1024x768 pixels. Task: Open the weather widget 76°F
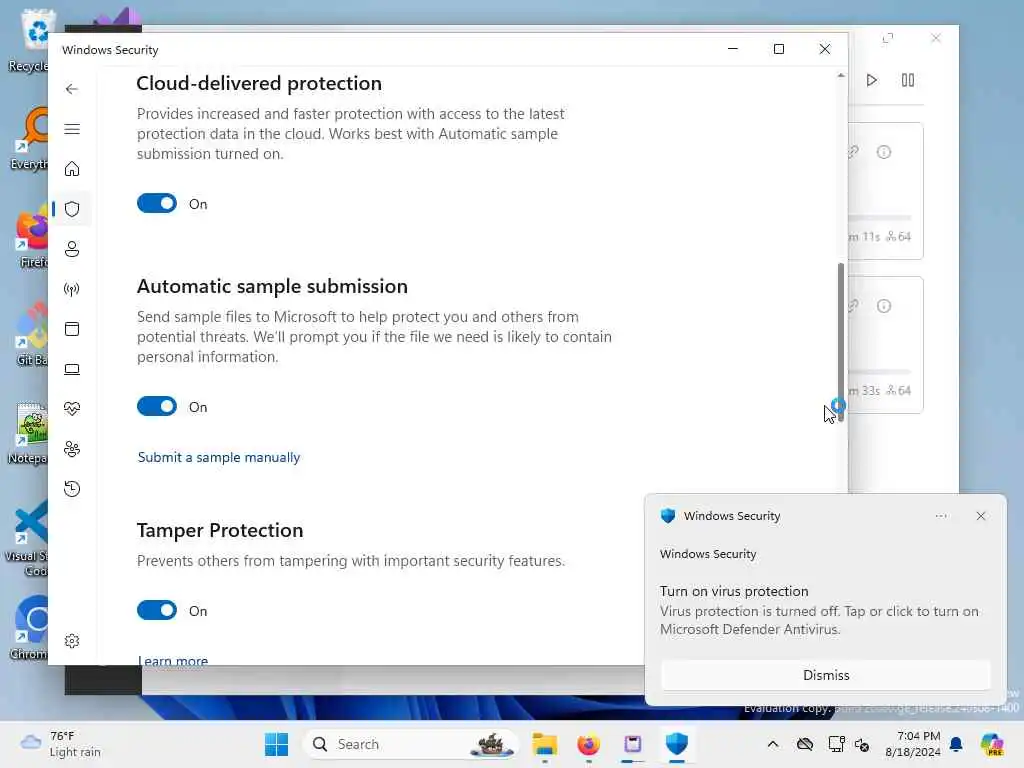[x=60, y=744]
